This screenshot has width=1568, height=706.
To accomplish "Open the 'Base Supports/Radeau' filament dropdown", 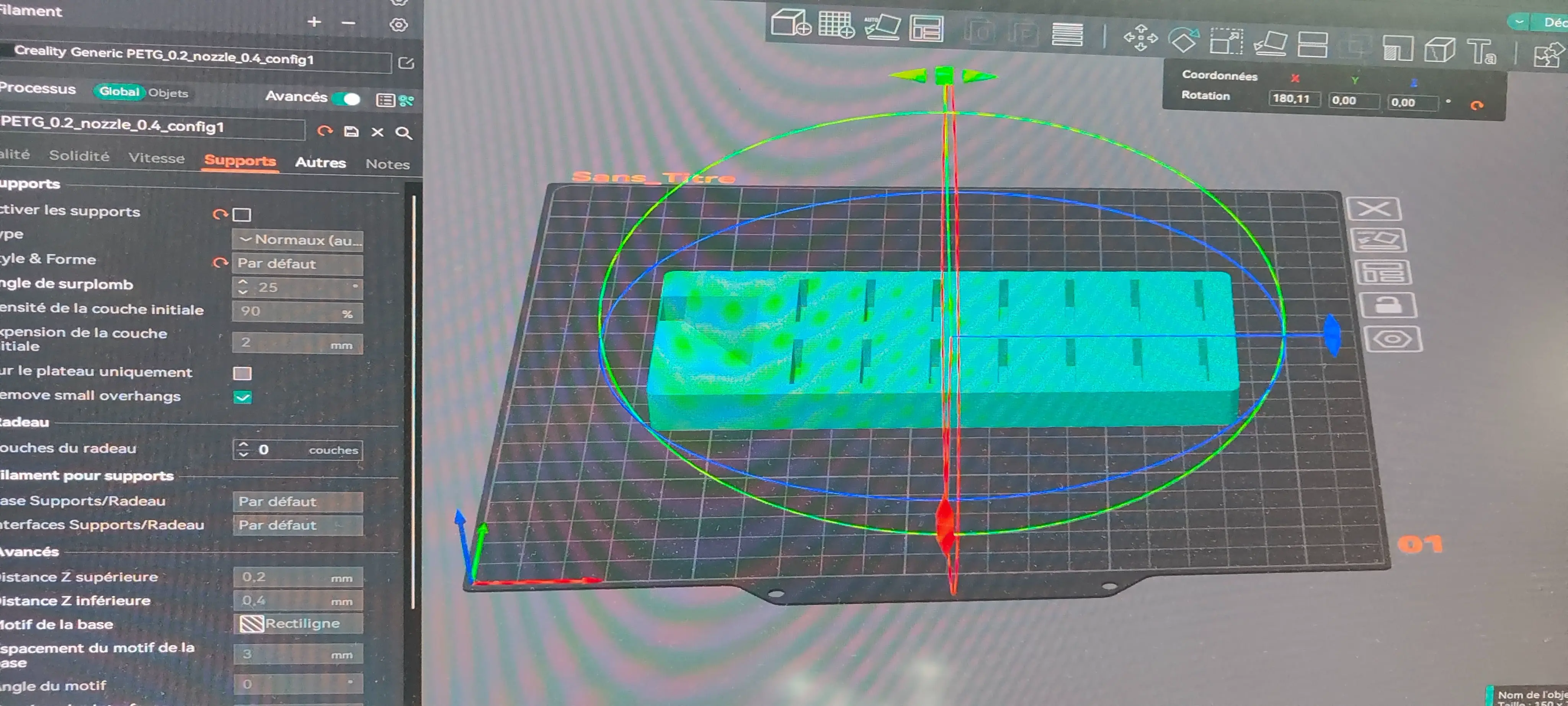I will (298, 502).
